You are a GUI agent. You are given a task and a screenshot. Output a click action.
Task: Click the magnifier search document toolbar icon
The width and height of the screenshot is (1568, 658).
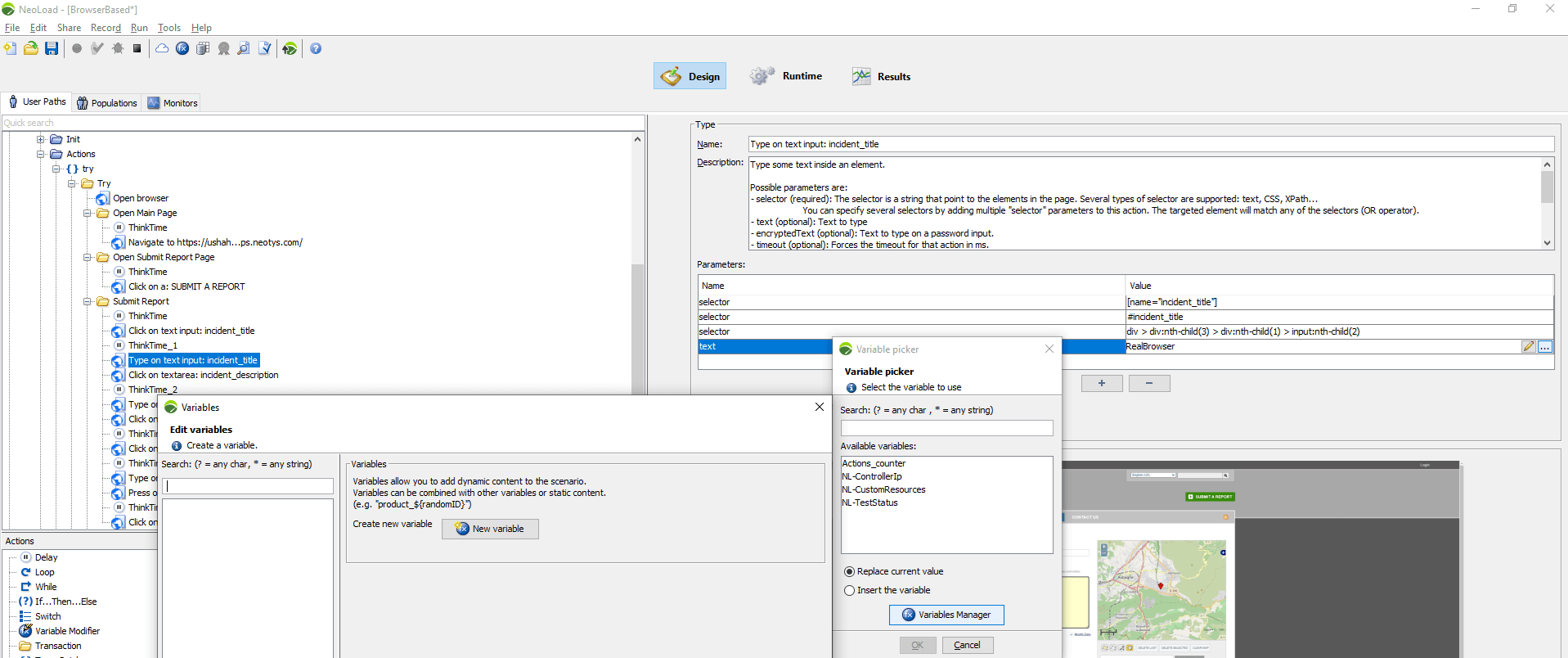tap(244, 48)
